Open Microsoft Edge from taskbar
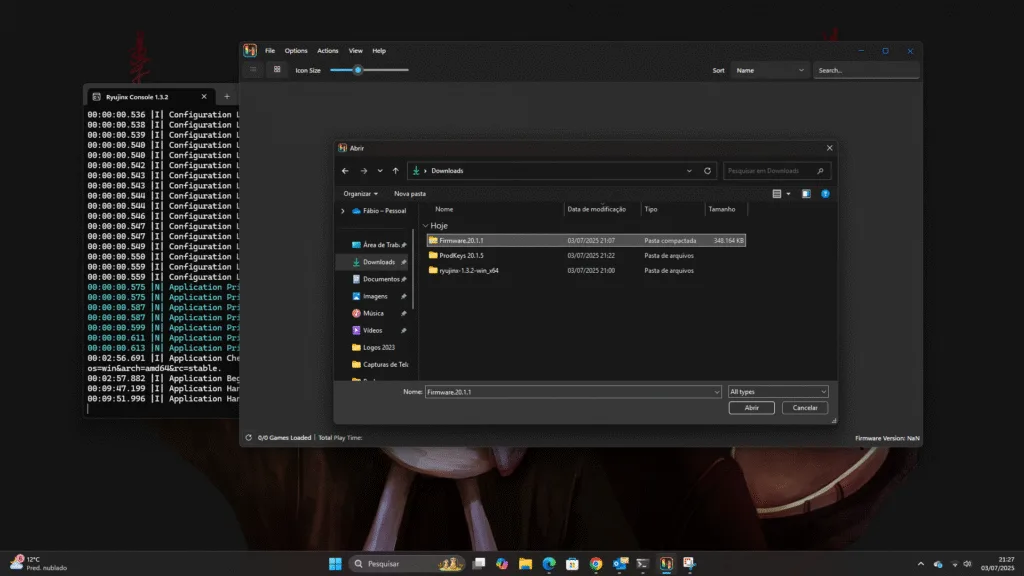The width and height of the screenshot is (1024, 576). pyautogui.click(x=549, y=564)
